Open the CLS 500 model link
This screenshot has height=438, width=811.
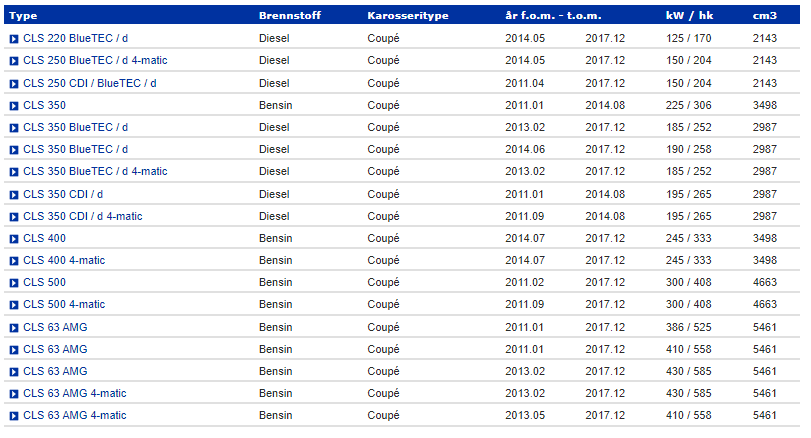pos(44,282)
